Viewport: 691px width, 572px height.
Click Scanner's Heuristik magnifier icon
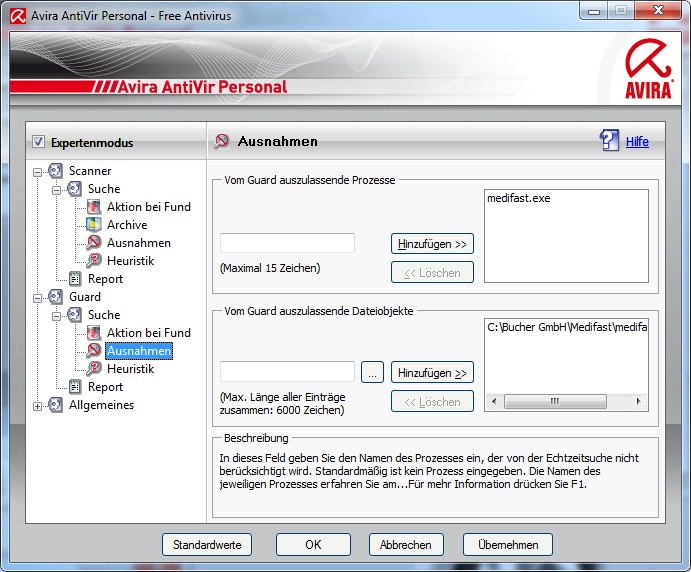click(93, 260)
